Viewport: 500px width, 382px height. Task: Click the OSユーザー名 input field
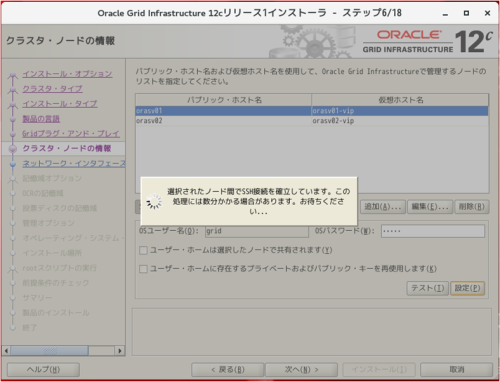pos(257,231)
